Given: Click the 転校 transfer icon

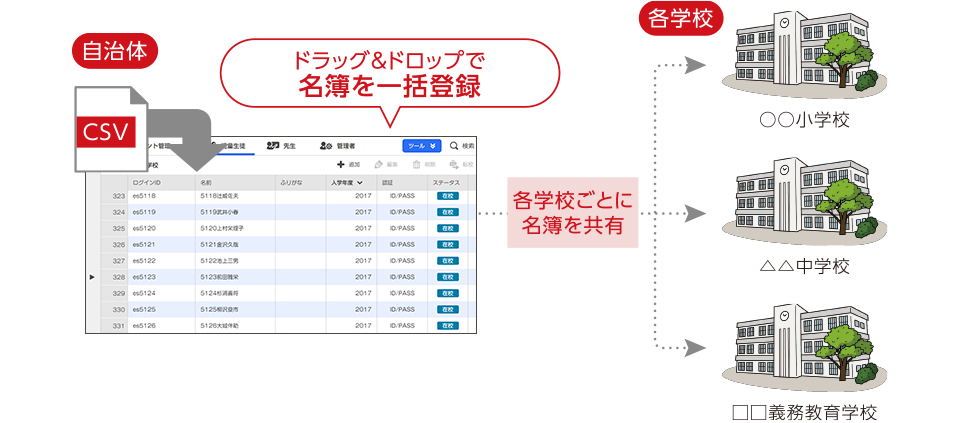Looking at the screenshot, I should 454,164.
